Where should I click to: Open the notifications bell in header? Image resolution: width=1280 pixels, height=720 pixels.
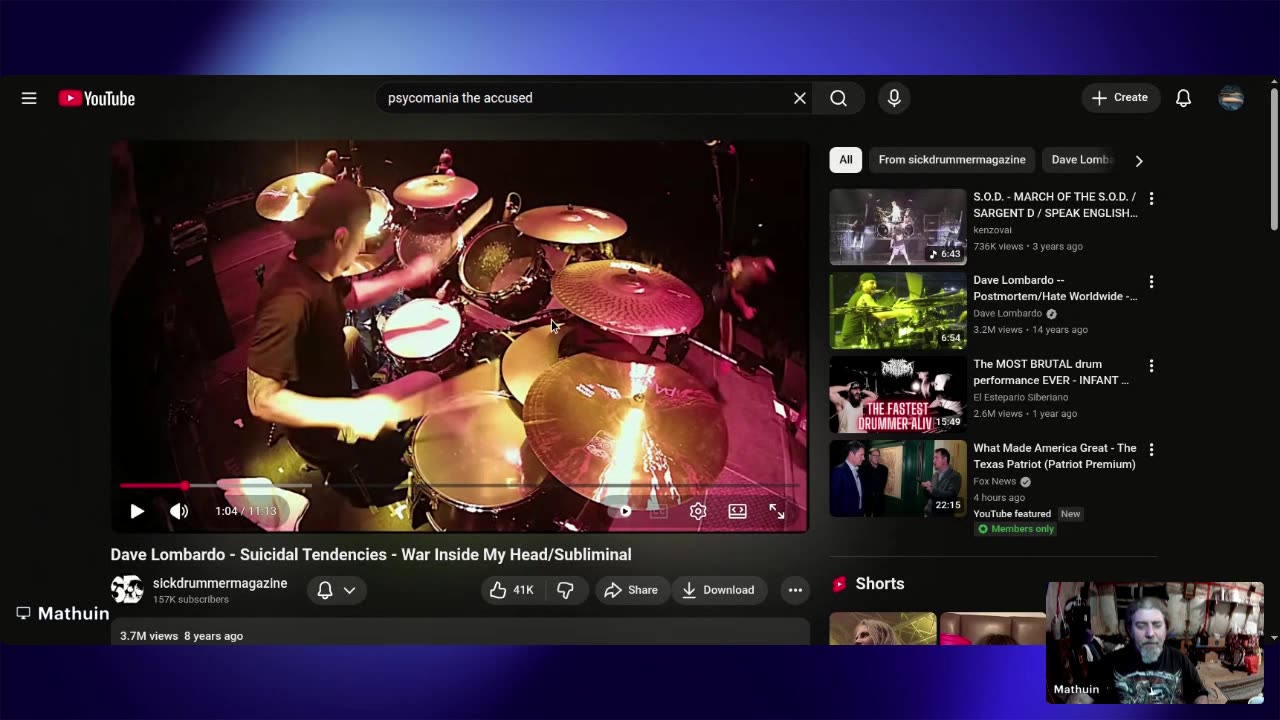1183,98
